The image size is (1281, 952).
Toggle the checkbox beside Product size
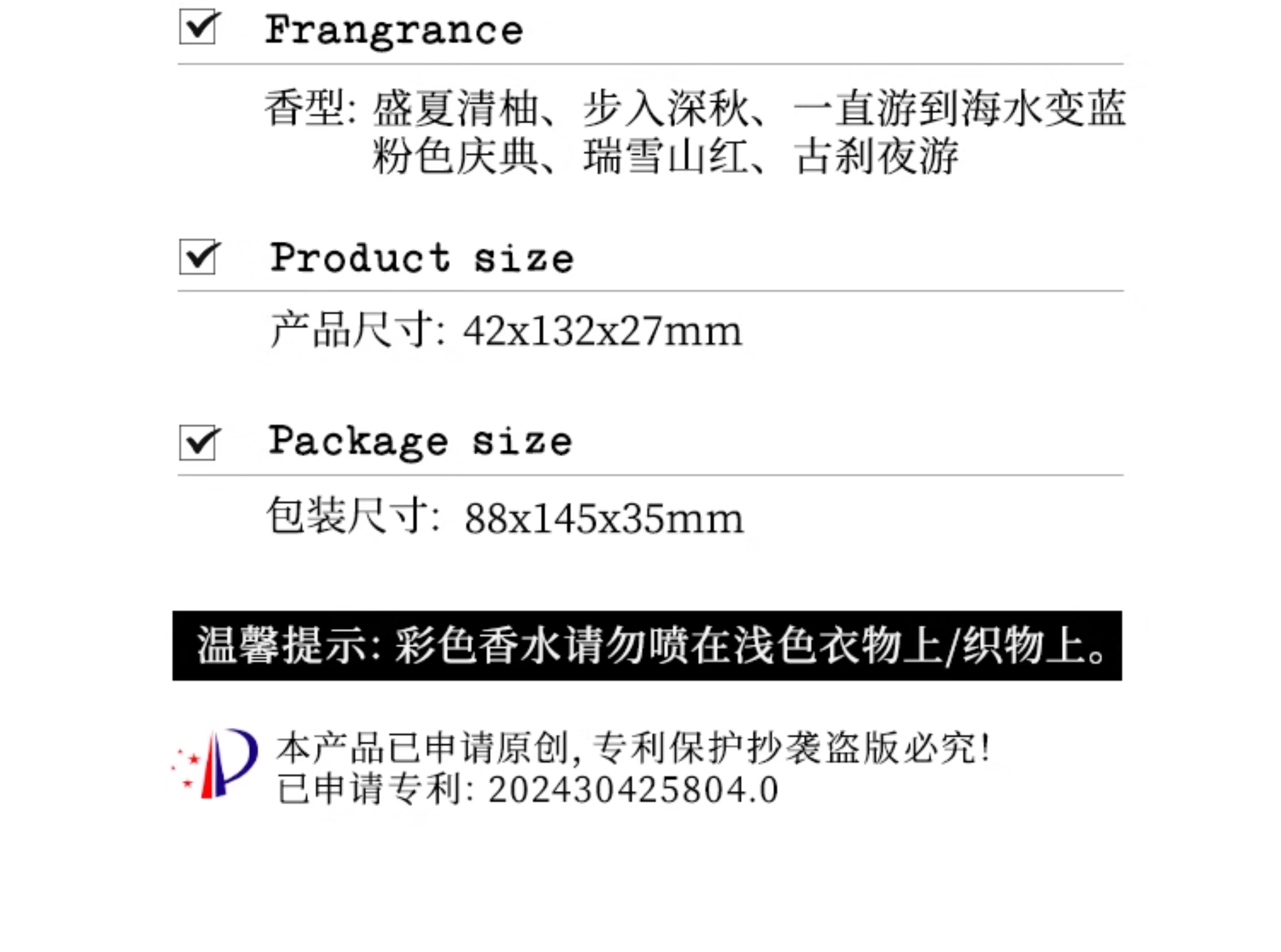pos(197,257)
